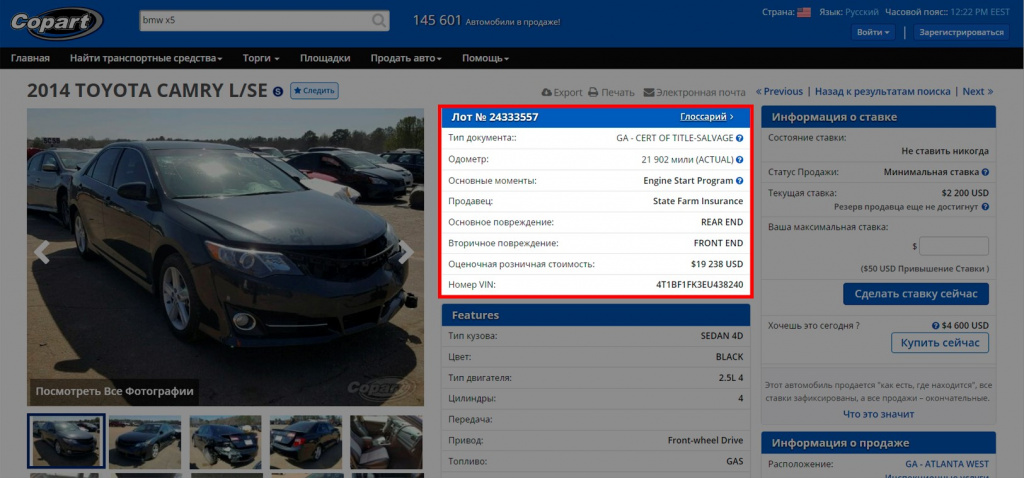Click the VIN number 4T1BF1FK3EU438240
This screenshot has height=478, width=1024.
(699, 285)
